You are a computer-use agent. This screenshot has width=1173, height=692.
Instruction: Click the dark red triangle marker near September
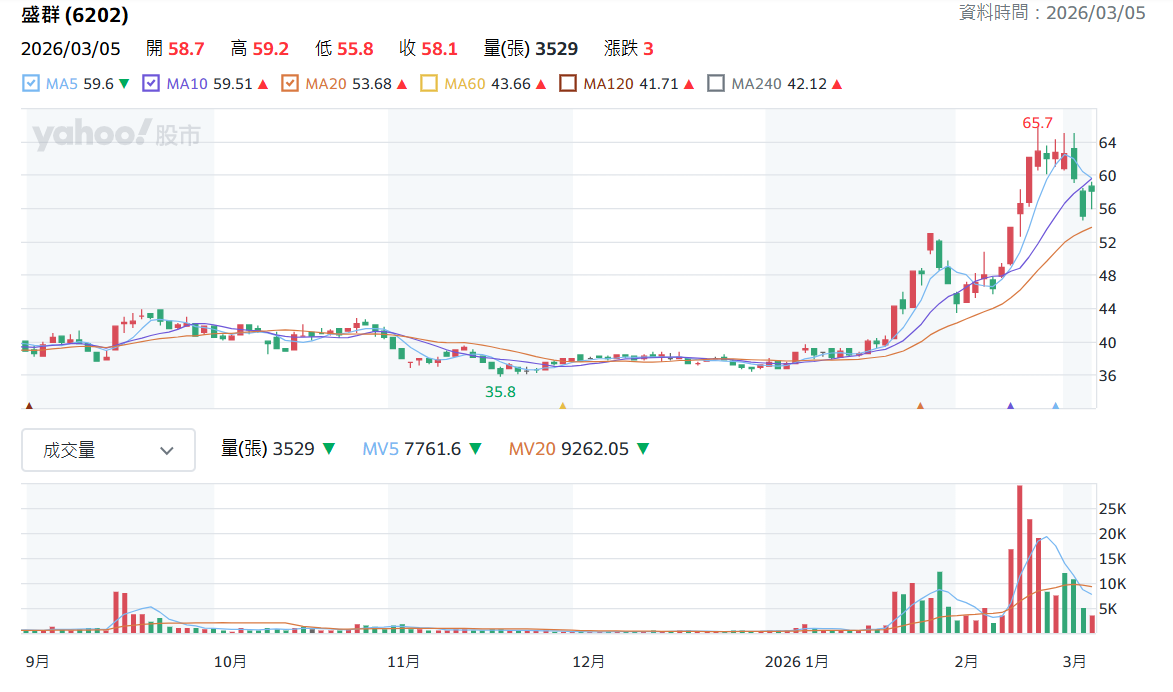click(29, 405)
